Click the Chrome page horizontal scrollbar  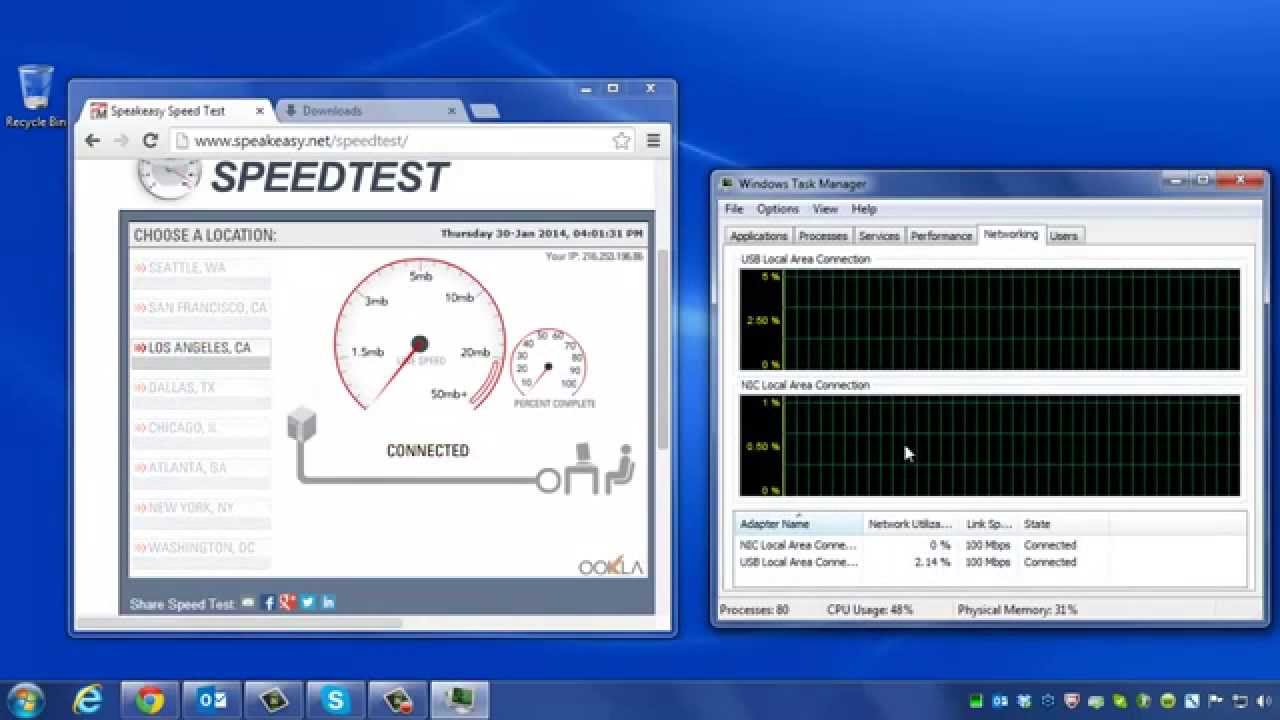click(240, 623)
